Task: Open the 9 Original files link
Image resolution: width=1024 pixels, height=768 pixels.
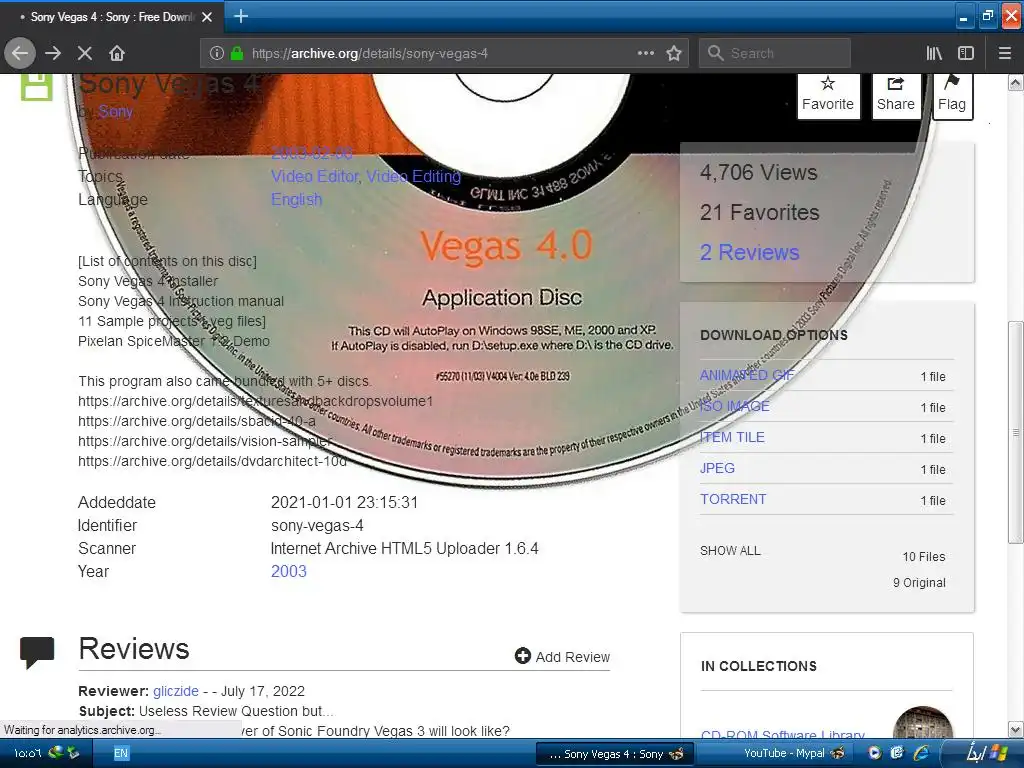Action: [x=919, y=583]
